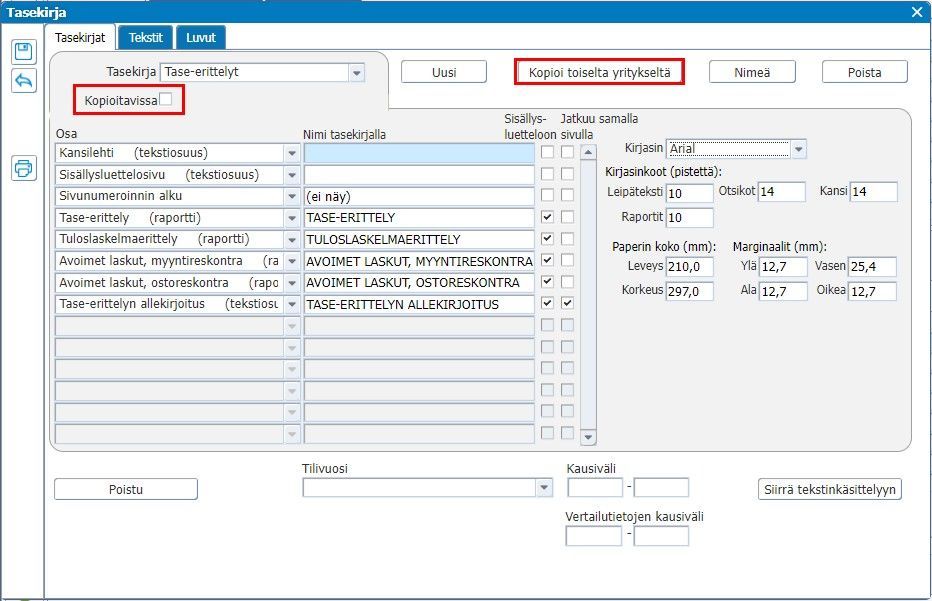Click scroll-down arrow of the Osa list
The image size is (932, 601).
coord(588,437)
